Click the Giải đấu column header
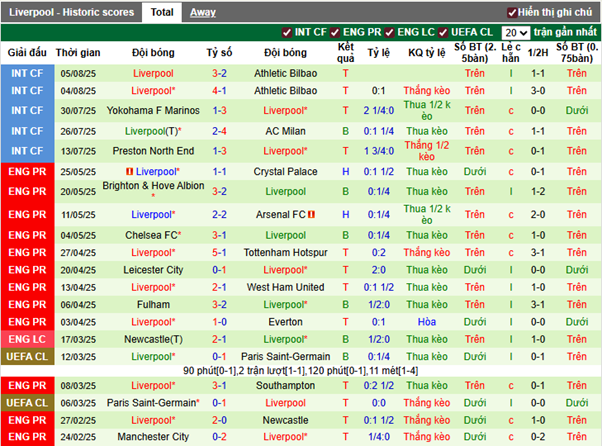Image resolution: width=602 pixels, height=446 pixels. (27, 53)
